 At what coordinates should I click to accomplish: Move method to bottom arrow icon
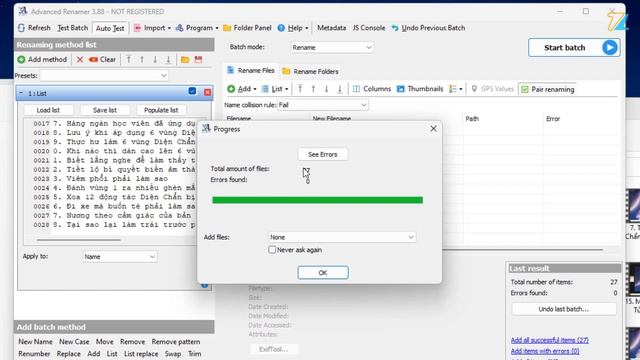[168, 60]
